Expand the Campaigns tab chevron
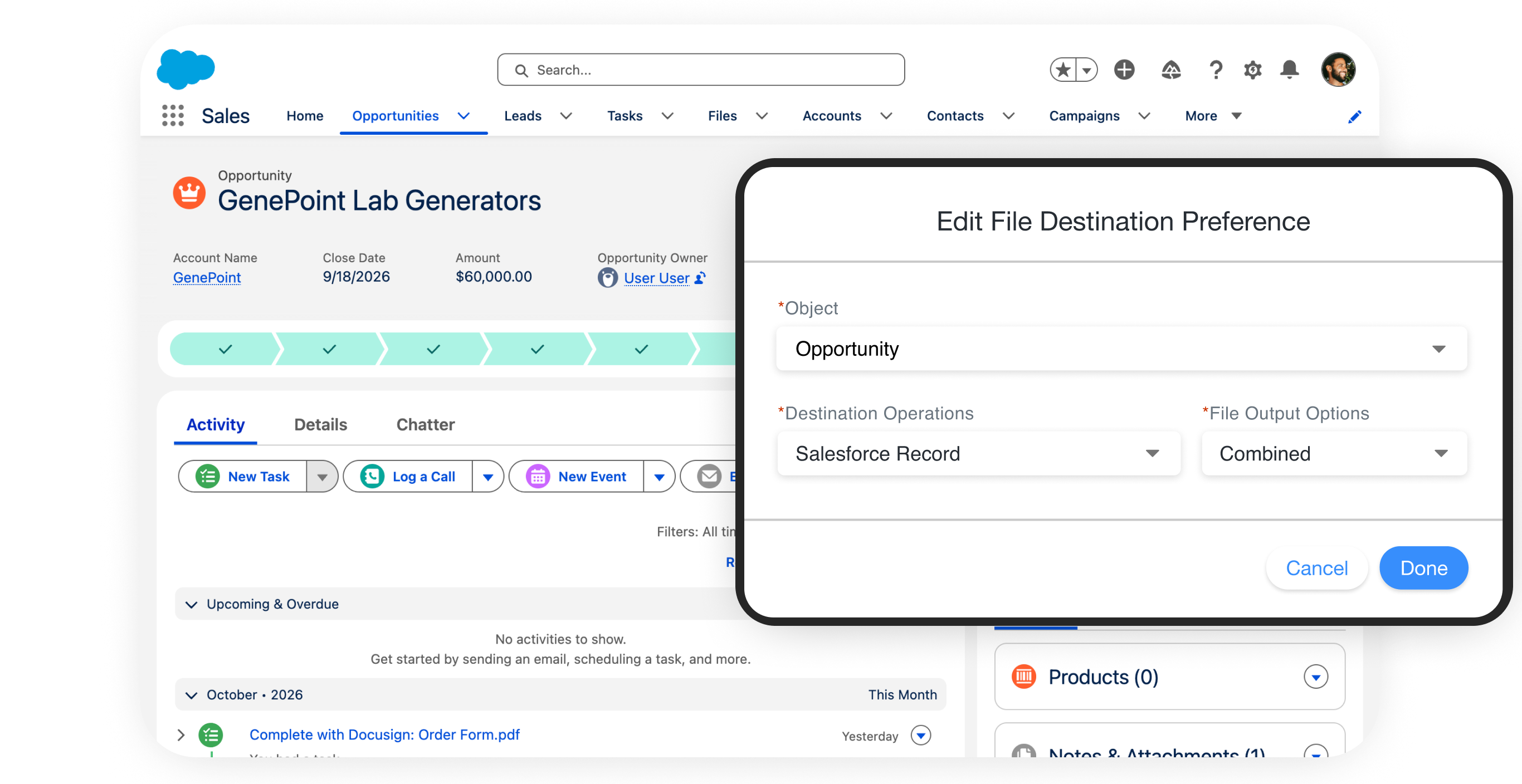The height and width of the screenshot is (784, 1522). tap(1144, 116)
